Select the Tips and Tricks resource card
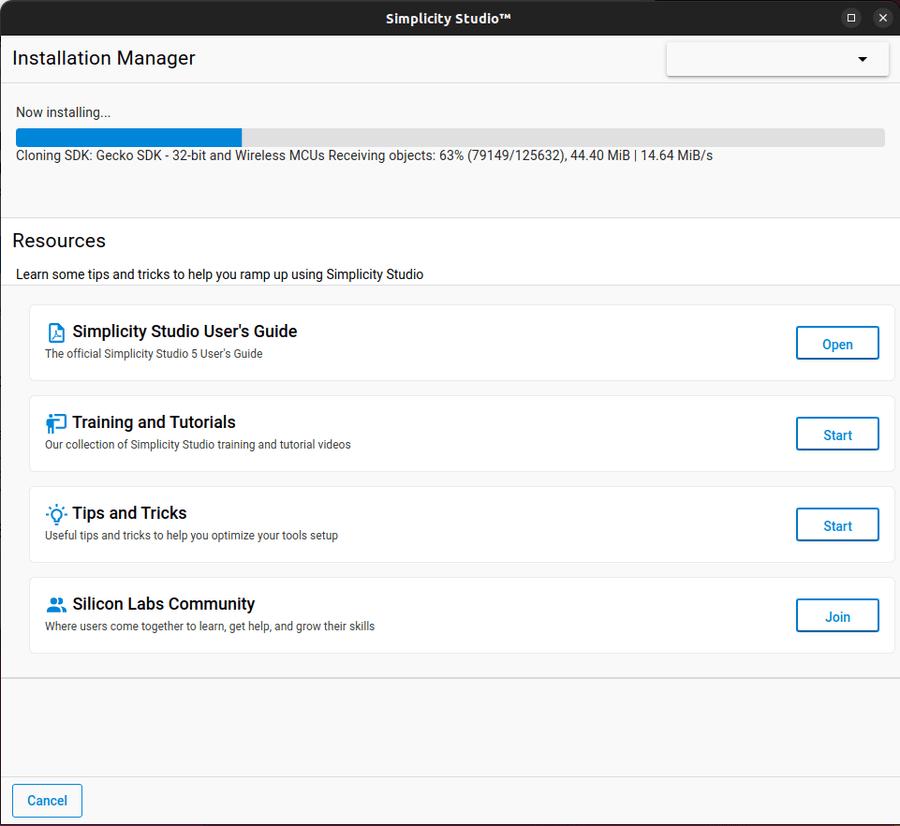The height and width of the screenshot is (826, 900). (462, 524)
